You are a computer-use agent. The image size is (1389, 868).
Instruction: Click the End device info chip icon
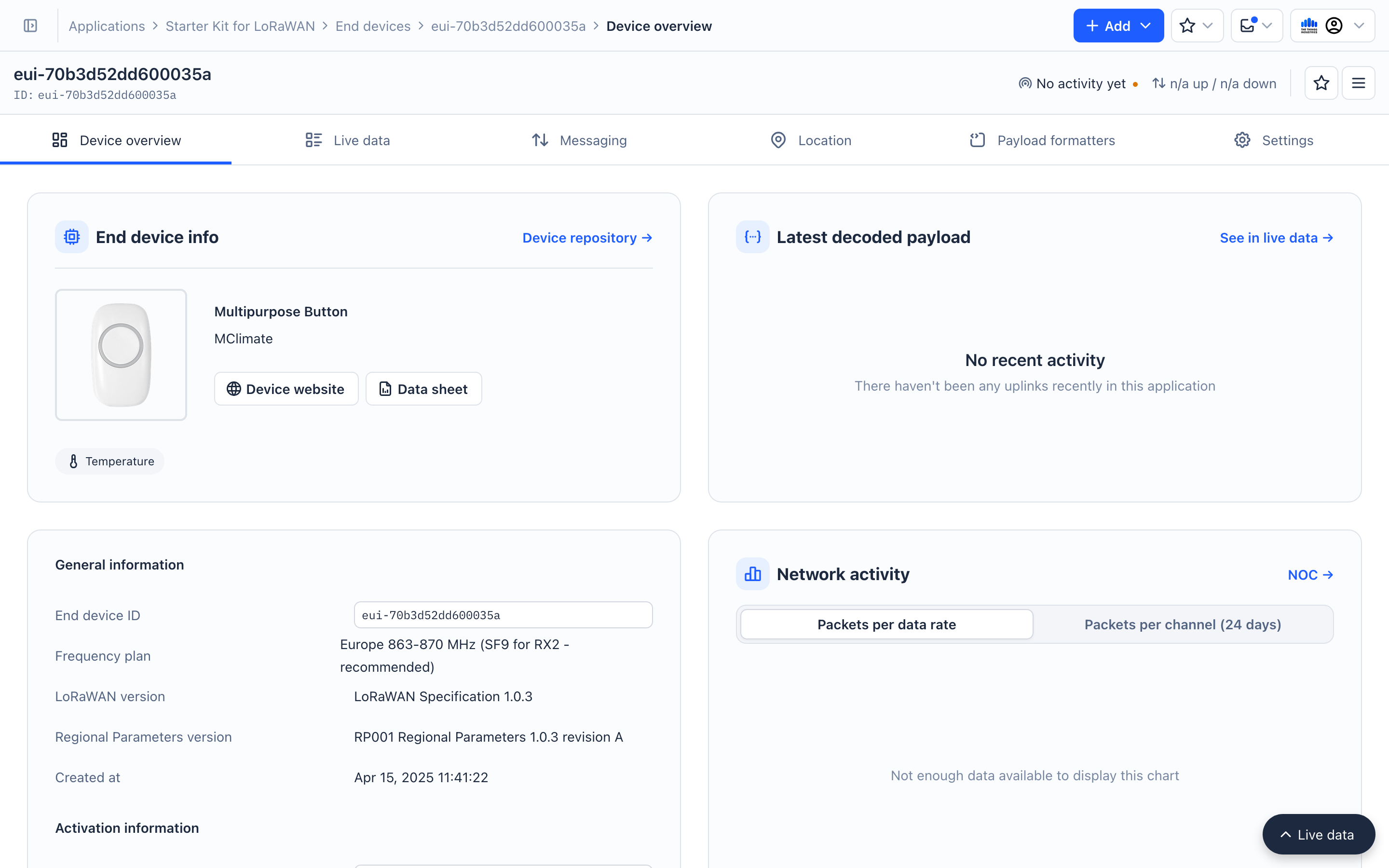[72, 237]
